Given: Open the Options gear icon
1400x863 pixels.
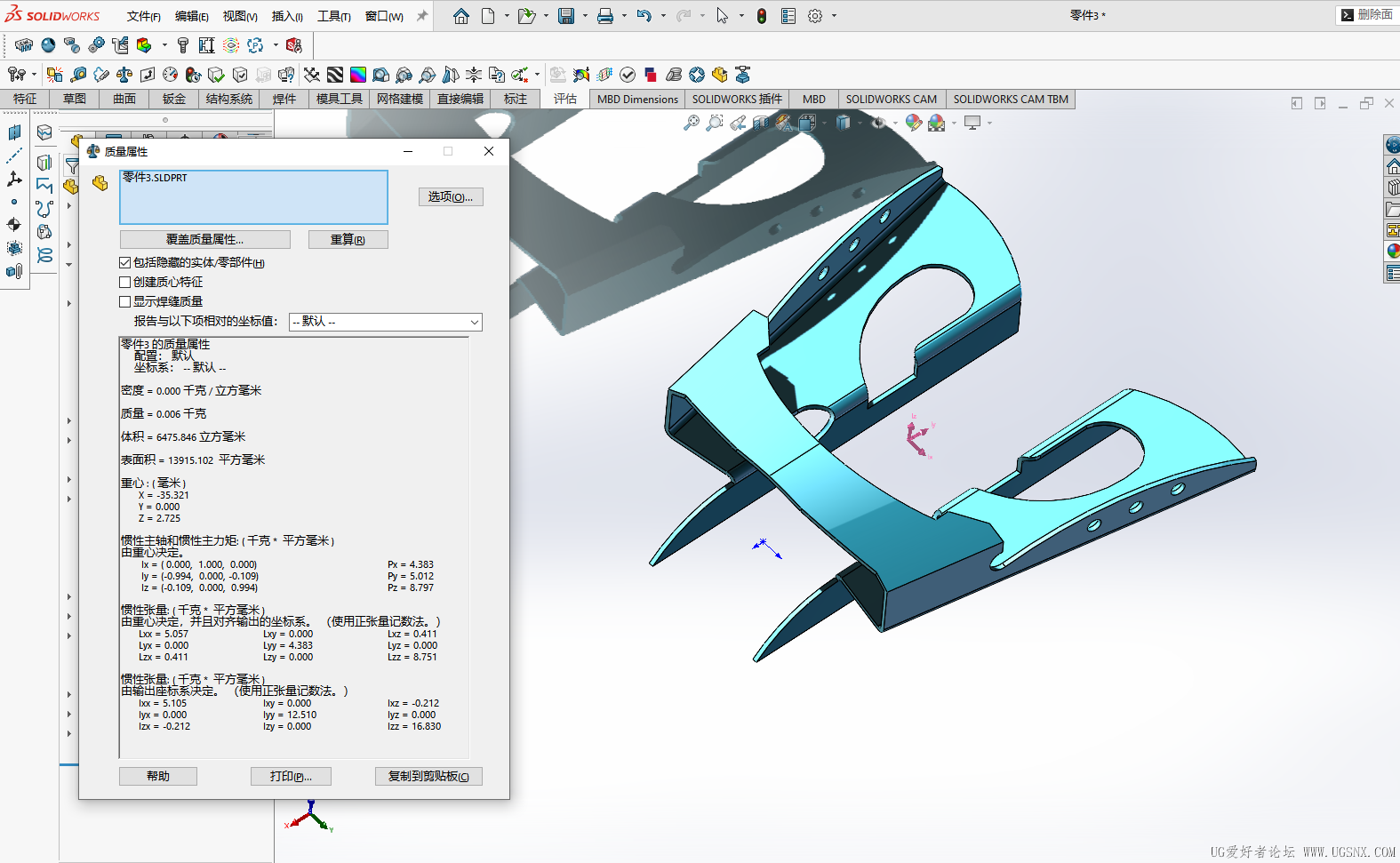Looking at the screenshot, I should pos(815,16).
